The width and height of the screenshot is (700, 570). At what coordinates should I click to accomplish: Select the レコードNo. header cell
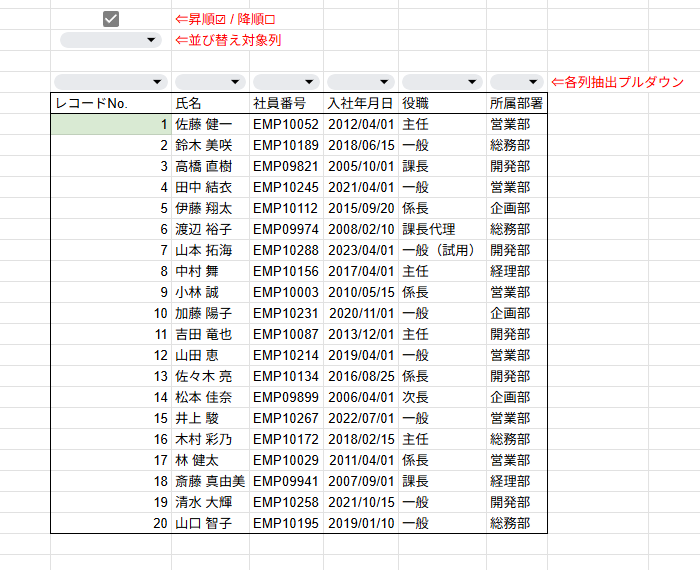coord(111,104)
